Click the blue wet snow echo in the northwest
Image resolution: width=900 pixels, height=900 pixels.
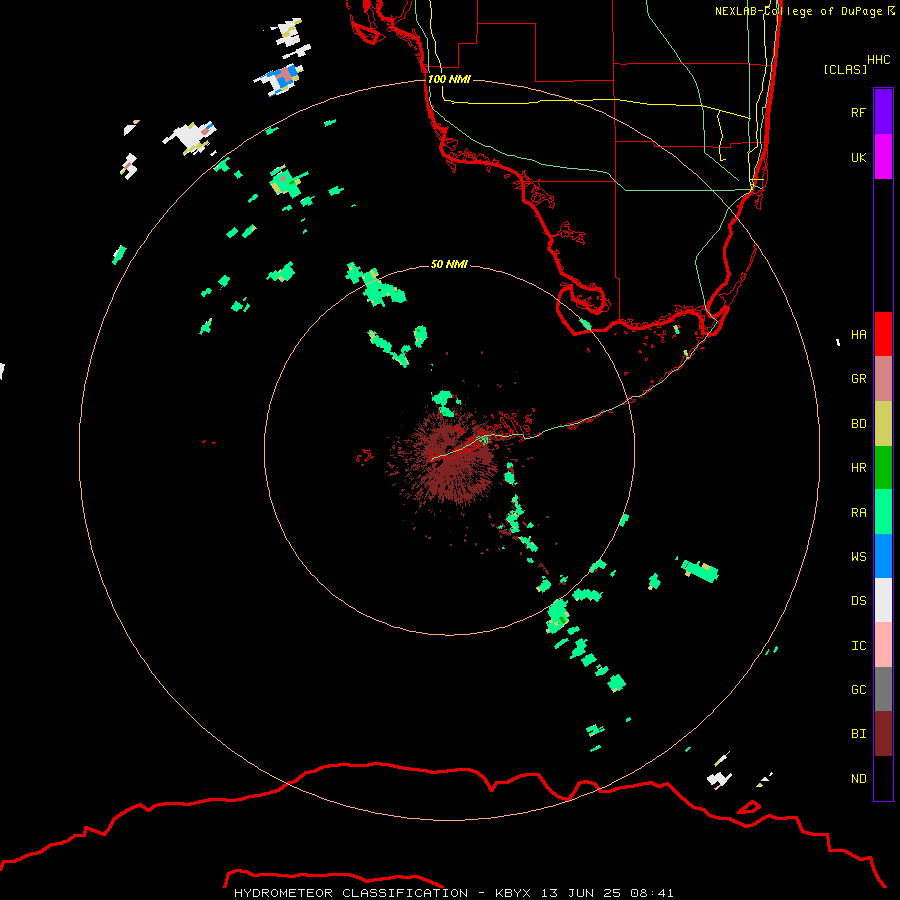pyautogui.click(x=280, y=80)
